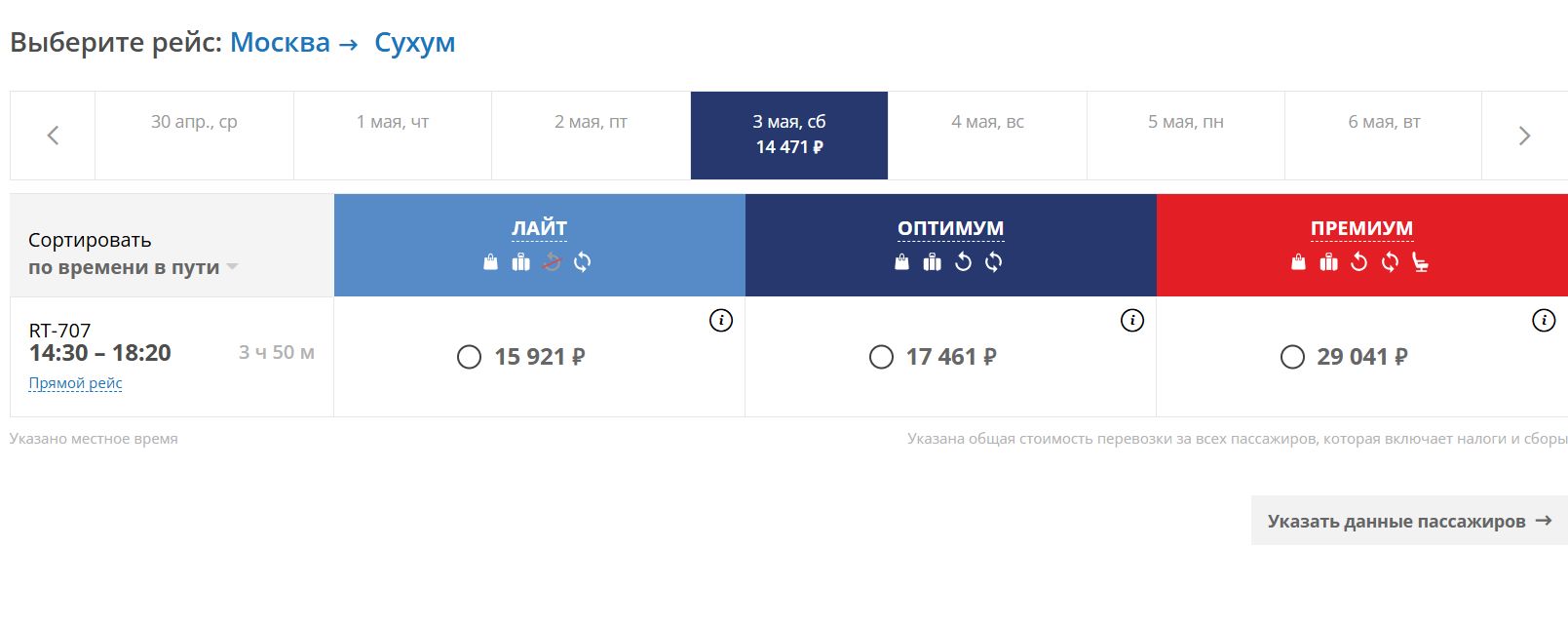The width and height of the screenshot is (1568, 627).
Task: Select the 17 461 ₽ Оптимум fare radio button
Action: pyautogui.click(x=881, y=357)
